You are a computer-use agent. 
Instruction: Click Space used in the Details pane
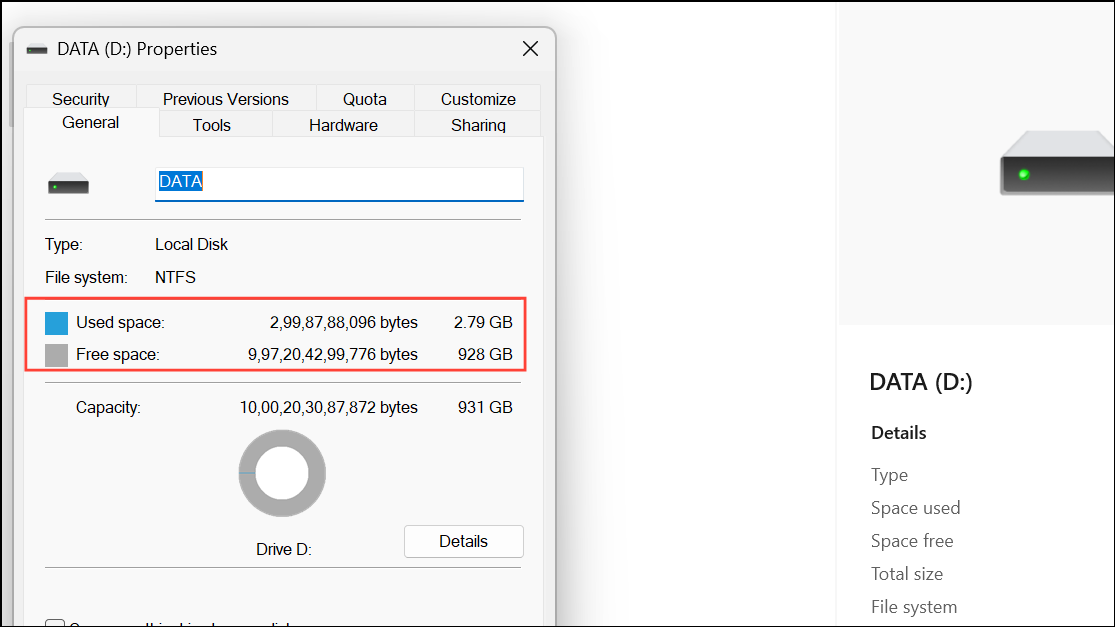pyautogui.click(x=915, y=507)
